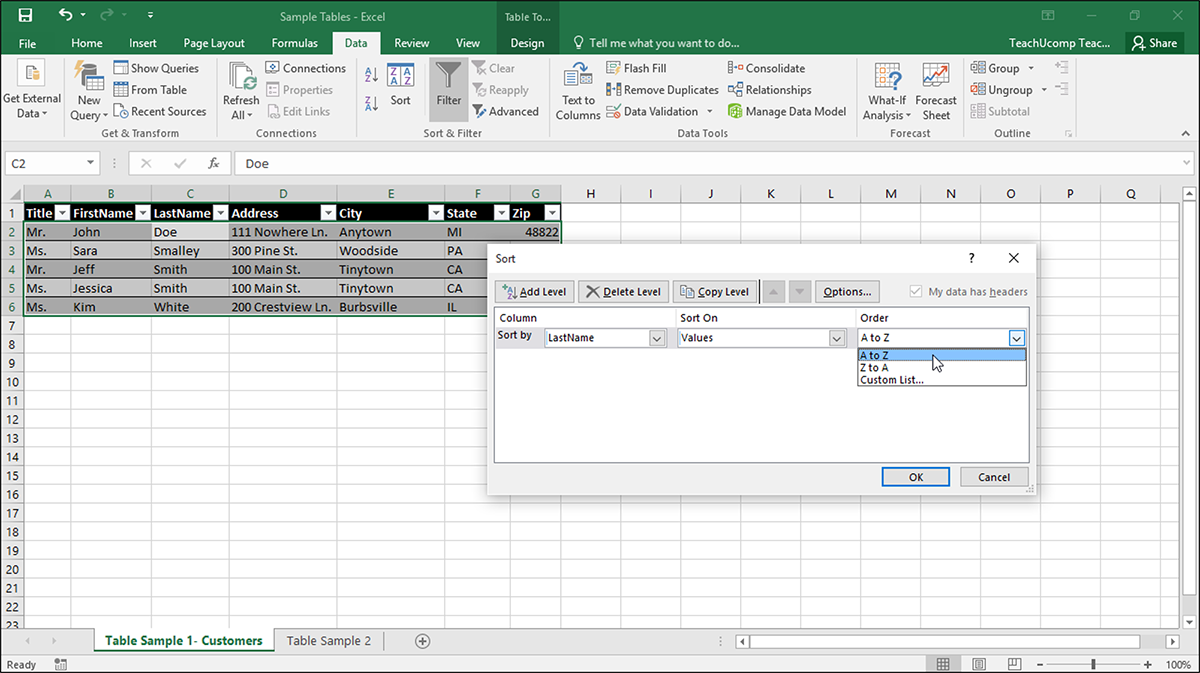Open the Sort On dropdown in the dialog
Image resolution: width=1200 pixels, height=673 pixels.
tap(838, 338)
